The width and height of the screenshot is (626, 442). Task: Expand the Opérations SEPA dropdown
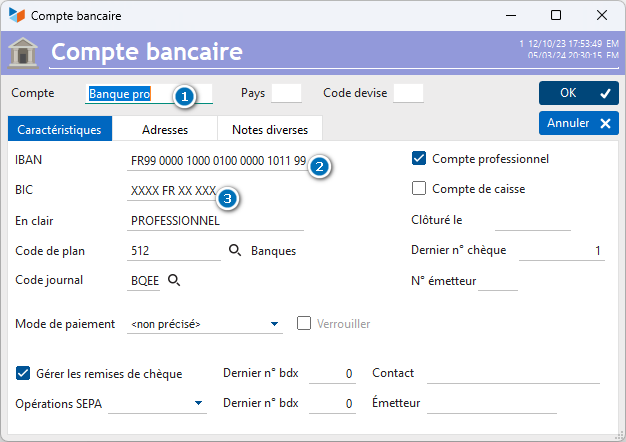157,403
